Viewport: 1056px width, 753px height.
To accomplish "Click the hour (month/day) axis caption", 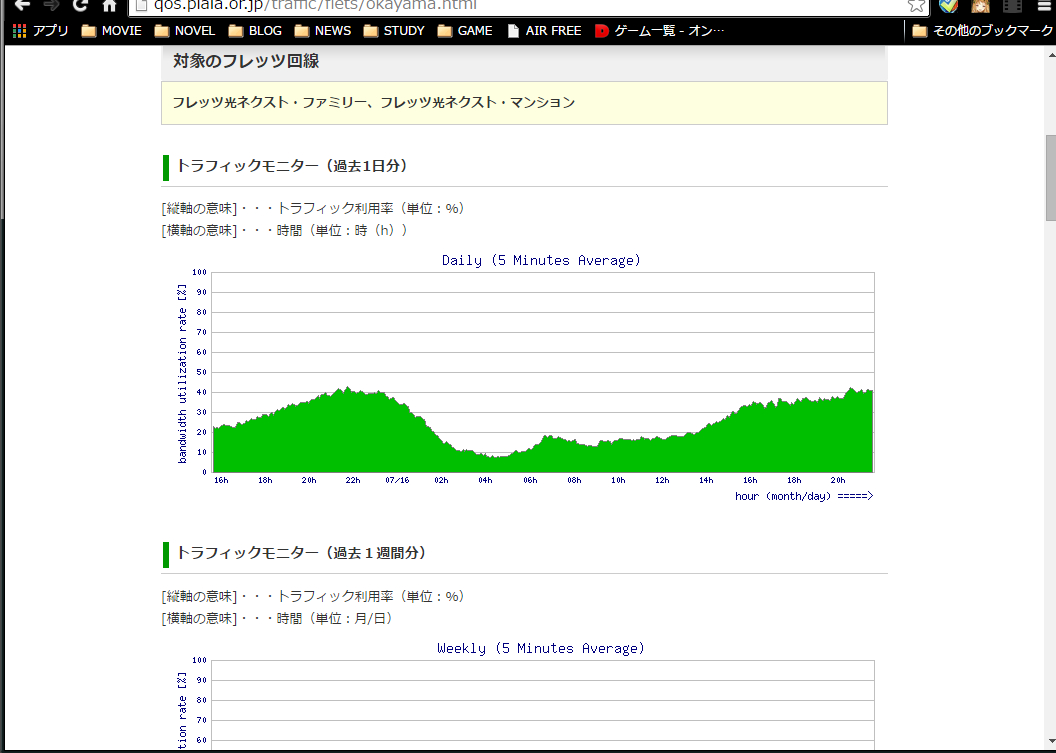I will [x=803, y=496].
